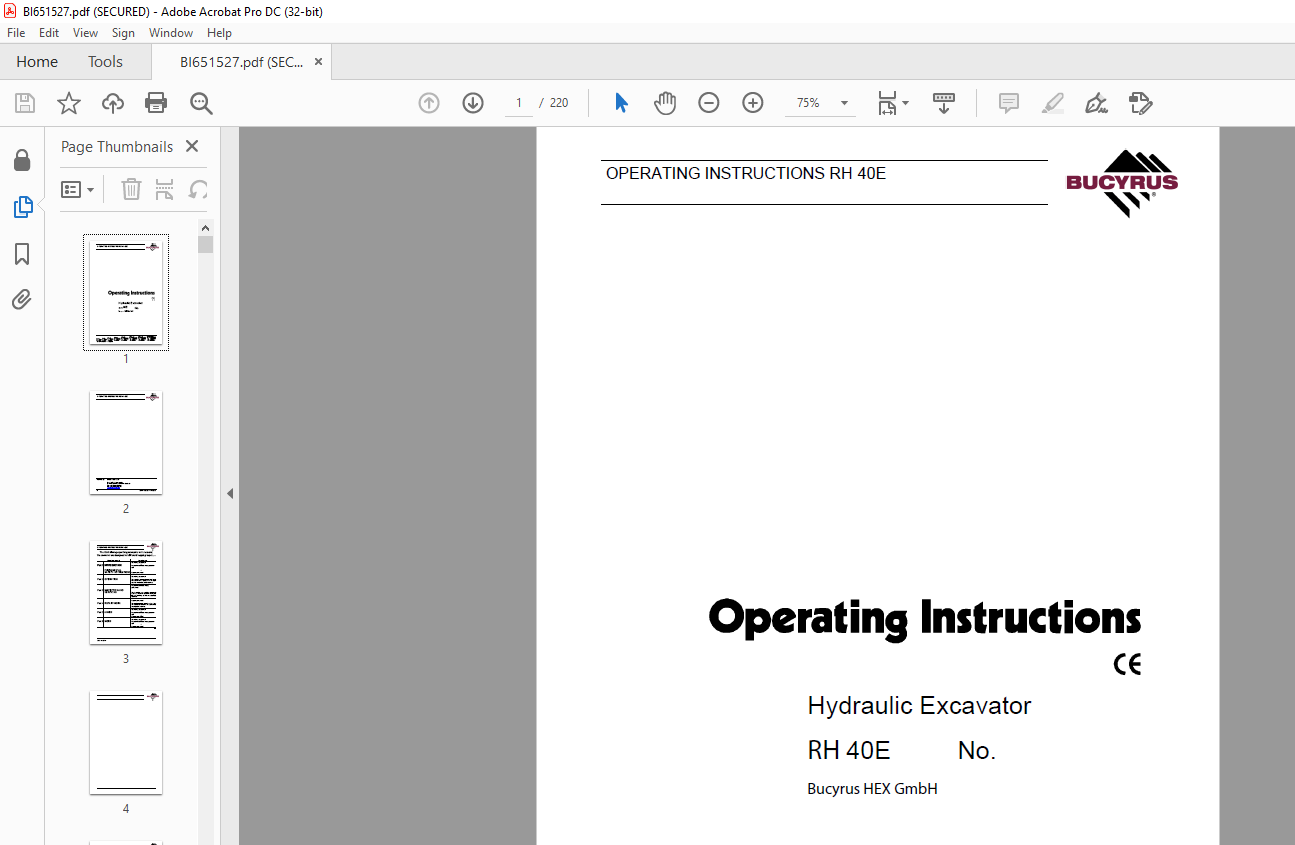Select the arrow Selection tool

coord(621,103)
